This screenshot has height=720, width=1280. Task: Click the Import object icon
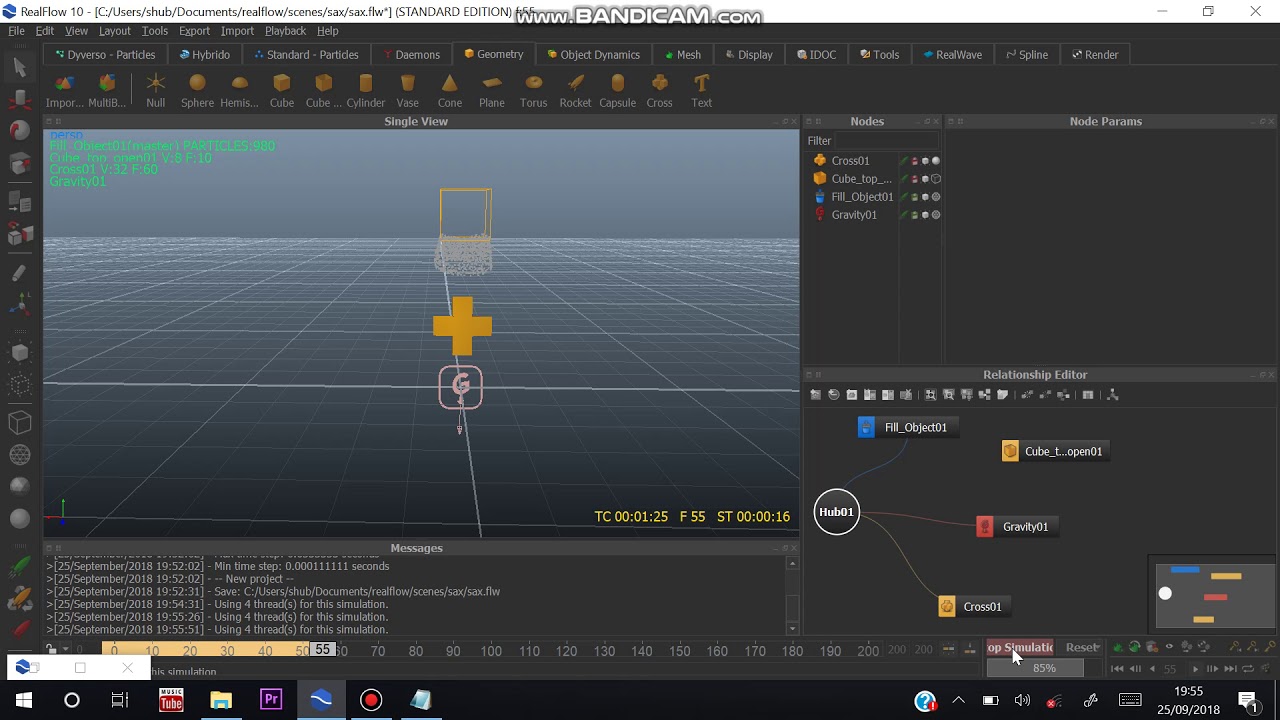click(64, 90)
